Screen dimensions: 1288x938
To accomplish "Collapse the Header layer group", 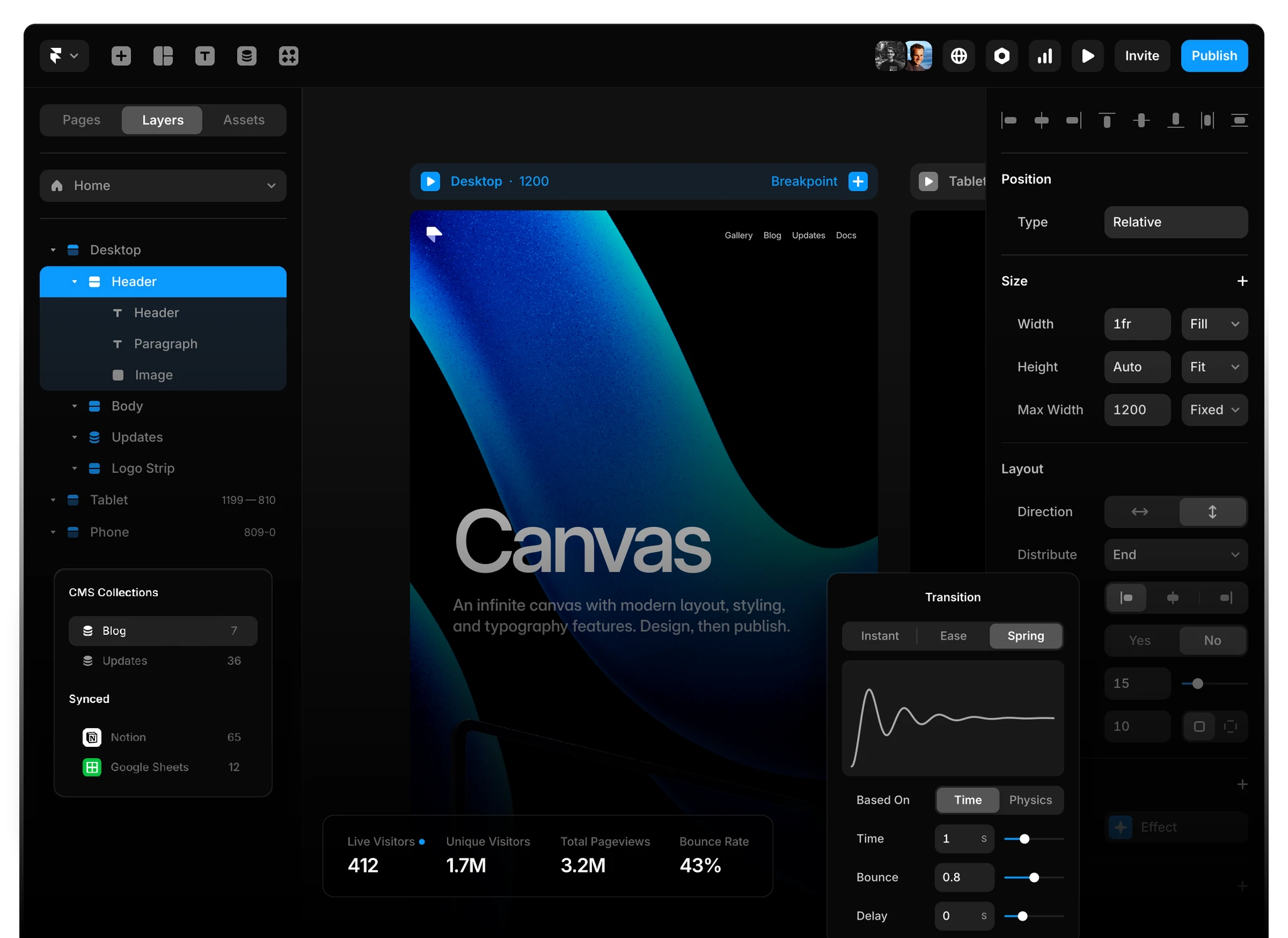I will [x=74, y=282].
